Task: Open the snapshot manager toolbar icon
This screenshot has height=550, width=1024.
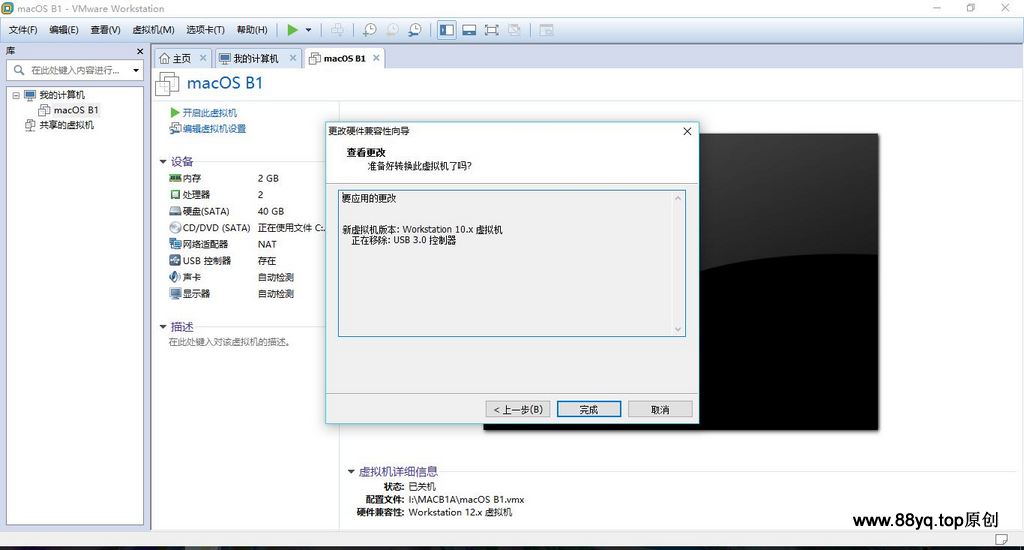Action: [415, 29]
